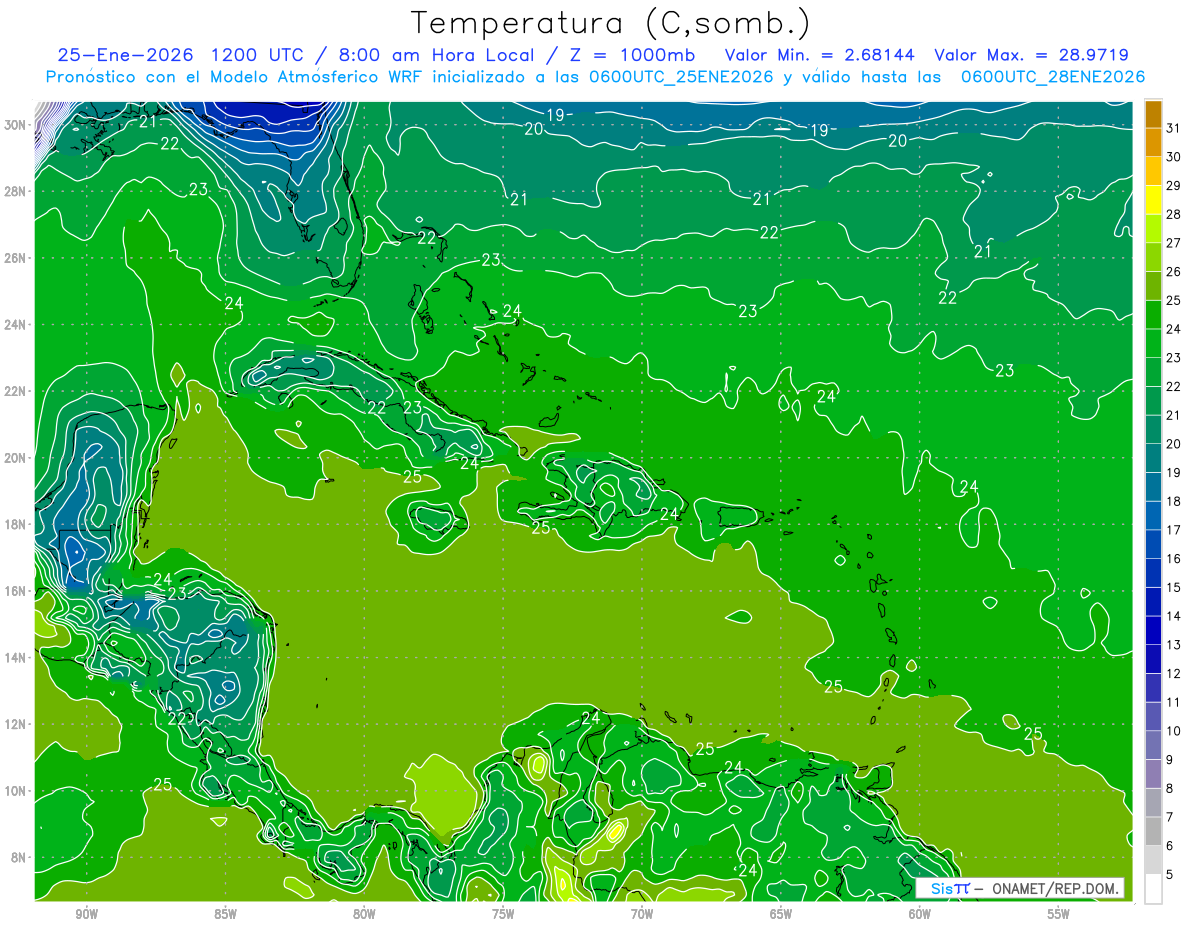Click the 10N latitude axis label
Screen dimensions: 1200x927
coord(16,791)
